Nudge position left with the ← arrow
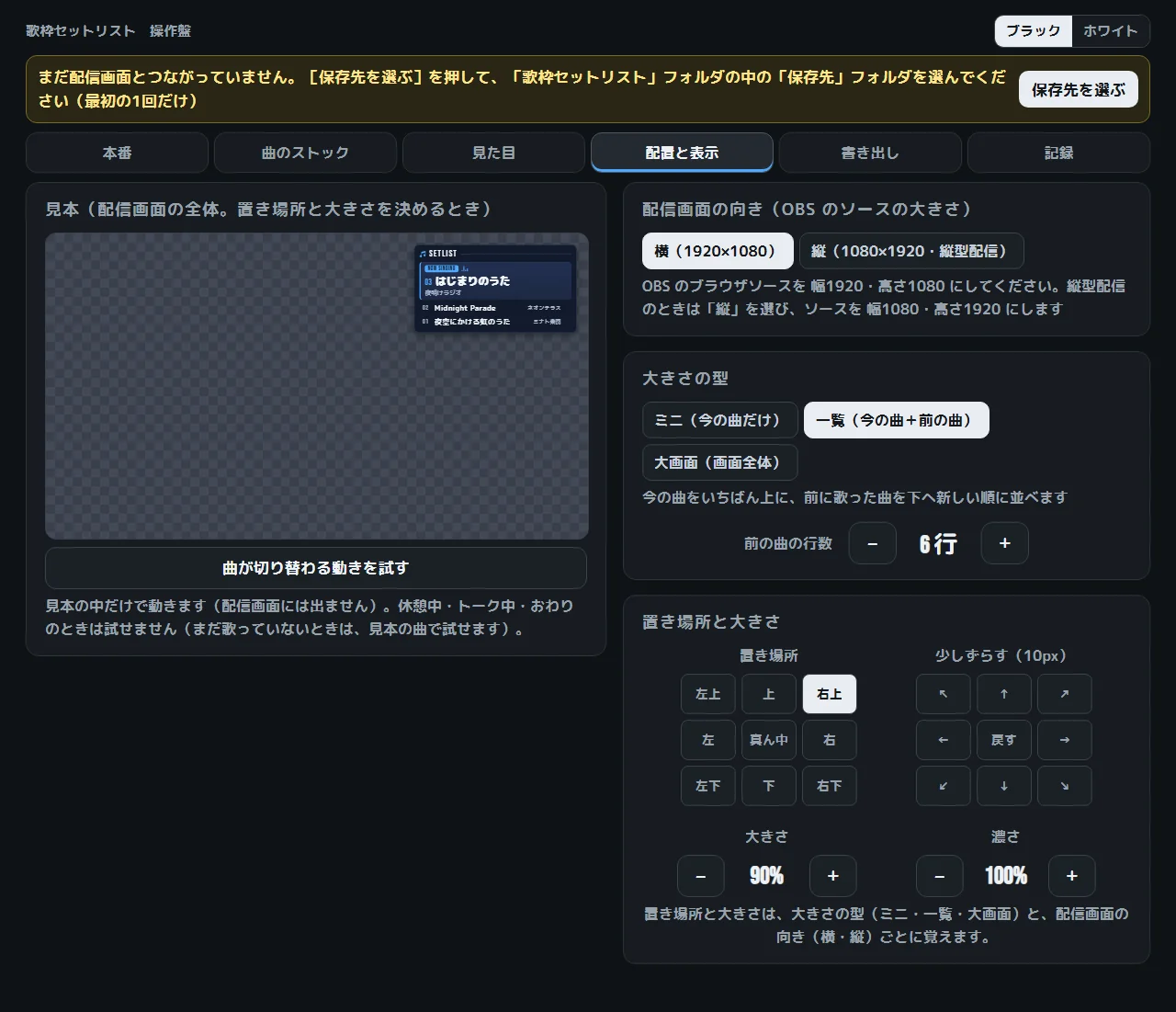The image size is (1176, 1012). 943,740
